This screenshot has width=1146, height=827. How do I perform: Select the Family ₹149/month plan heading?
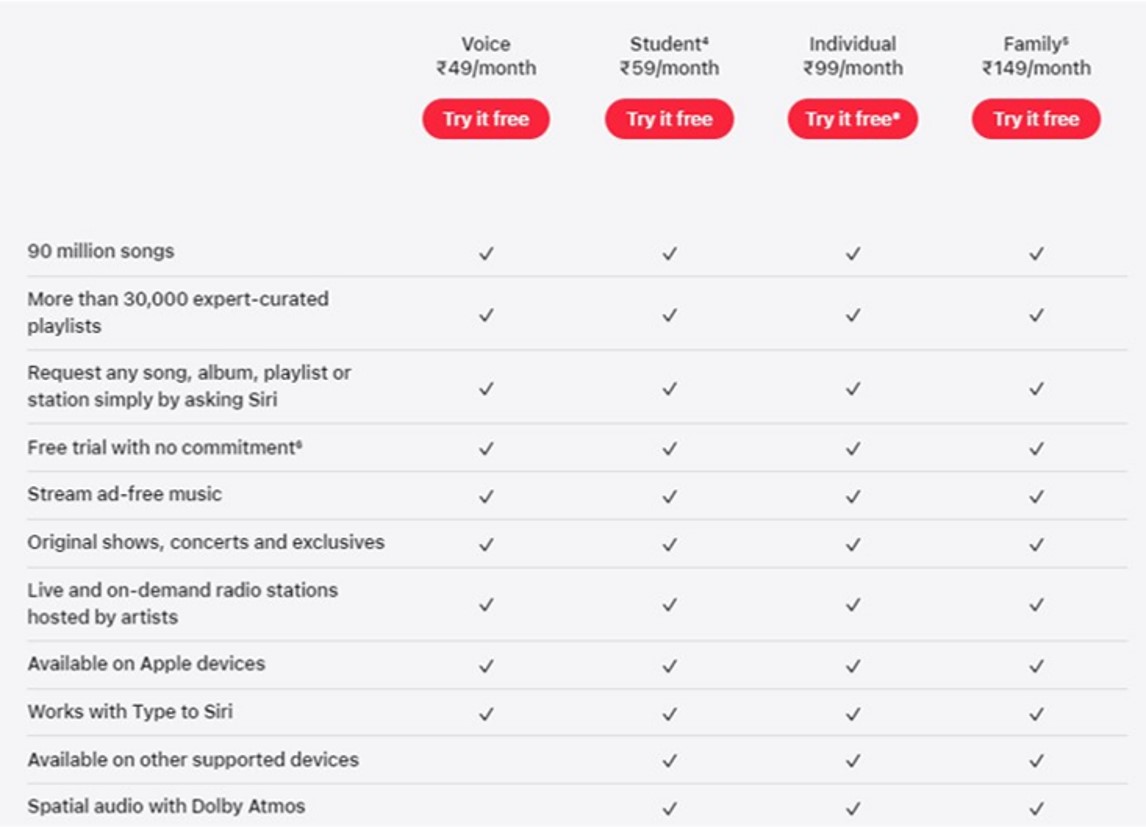[1036, 56]
